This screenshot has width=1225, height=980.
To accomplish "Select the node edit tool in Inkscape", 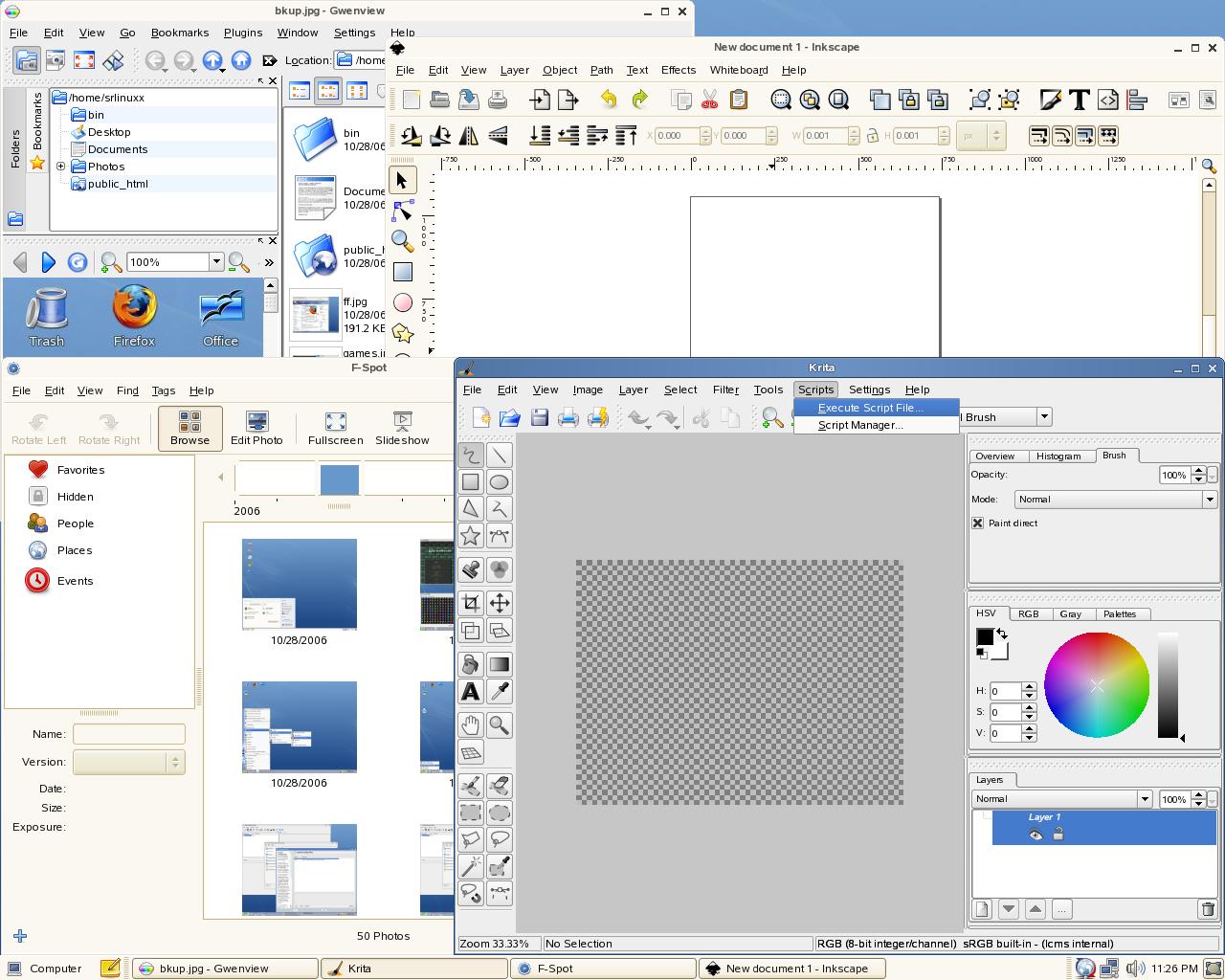I will [x=402, y=210].
